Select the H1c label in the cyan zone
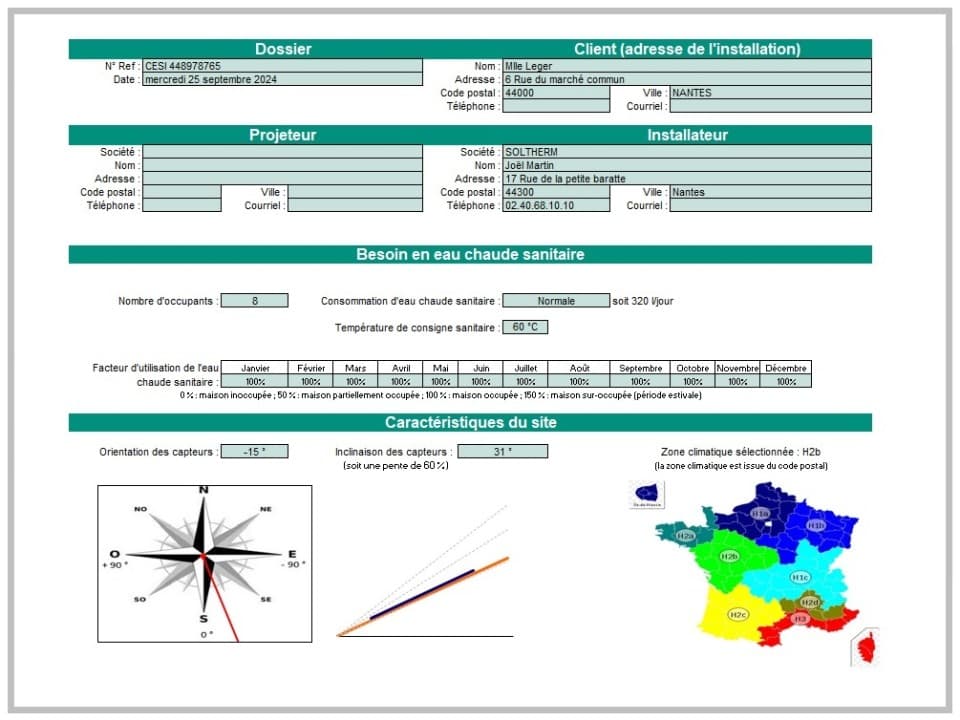This screenshot has width=960, height=720. (x=800, y=577)
